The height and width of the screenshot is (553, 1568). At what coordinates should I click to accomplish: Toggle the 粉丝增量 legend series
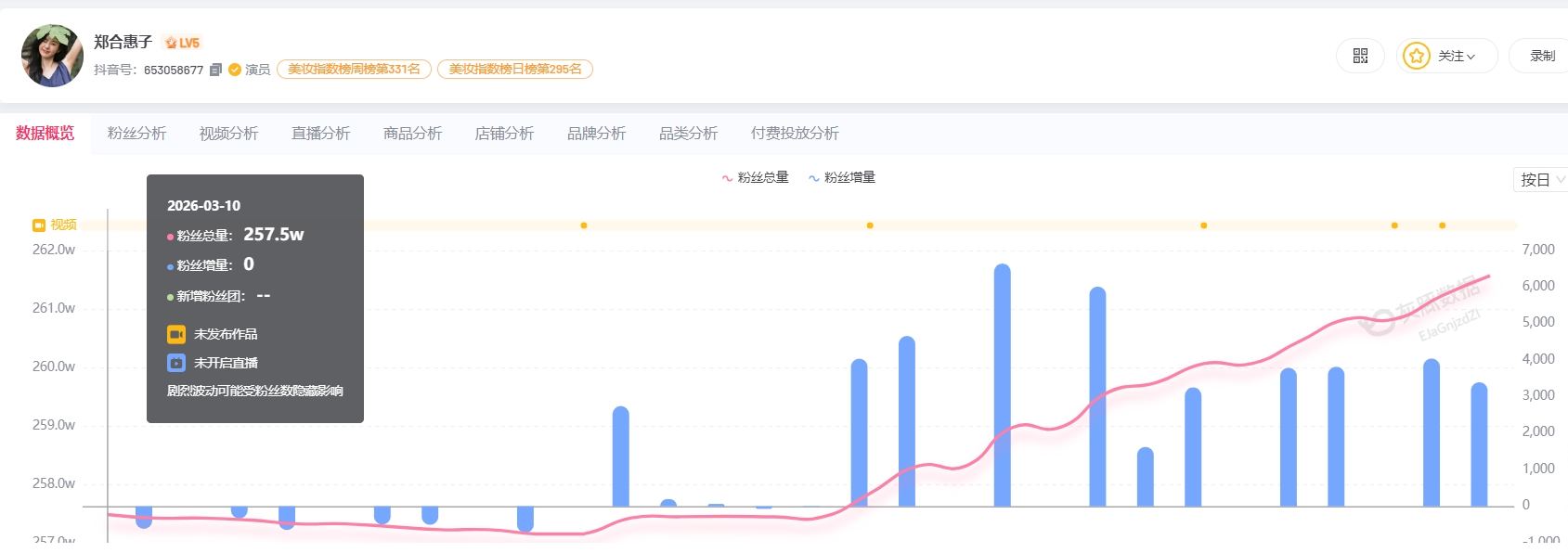coord(842,177)
